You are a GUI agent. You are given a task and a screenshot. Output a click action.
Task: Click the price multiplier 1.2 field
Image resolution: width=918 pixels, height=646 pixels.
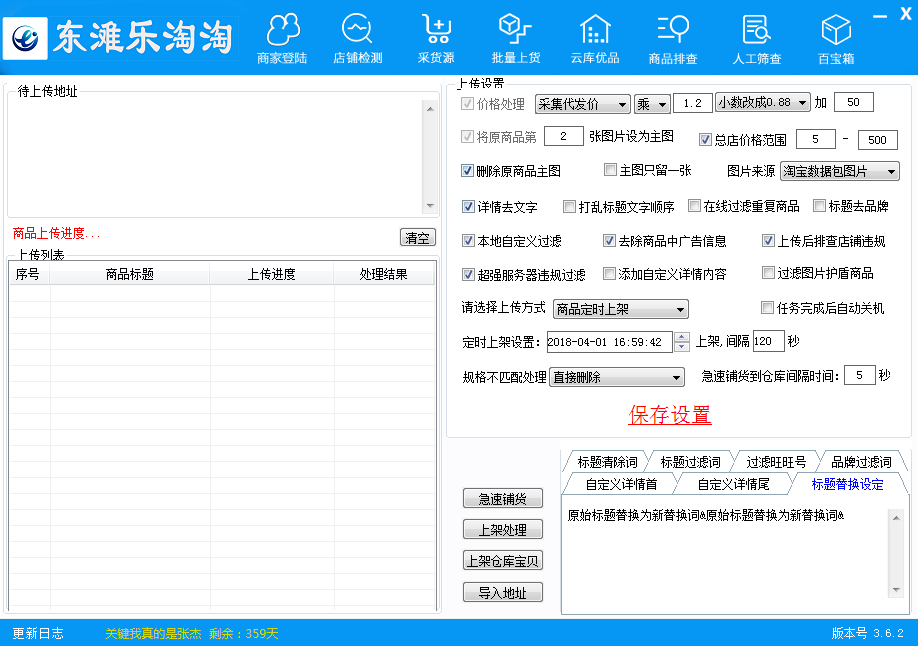click(x=693, y=104)
